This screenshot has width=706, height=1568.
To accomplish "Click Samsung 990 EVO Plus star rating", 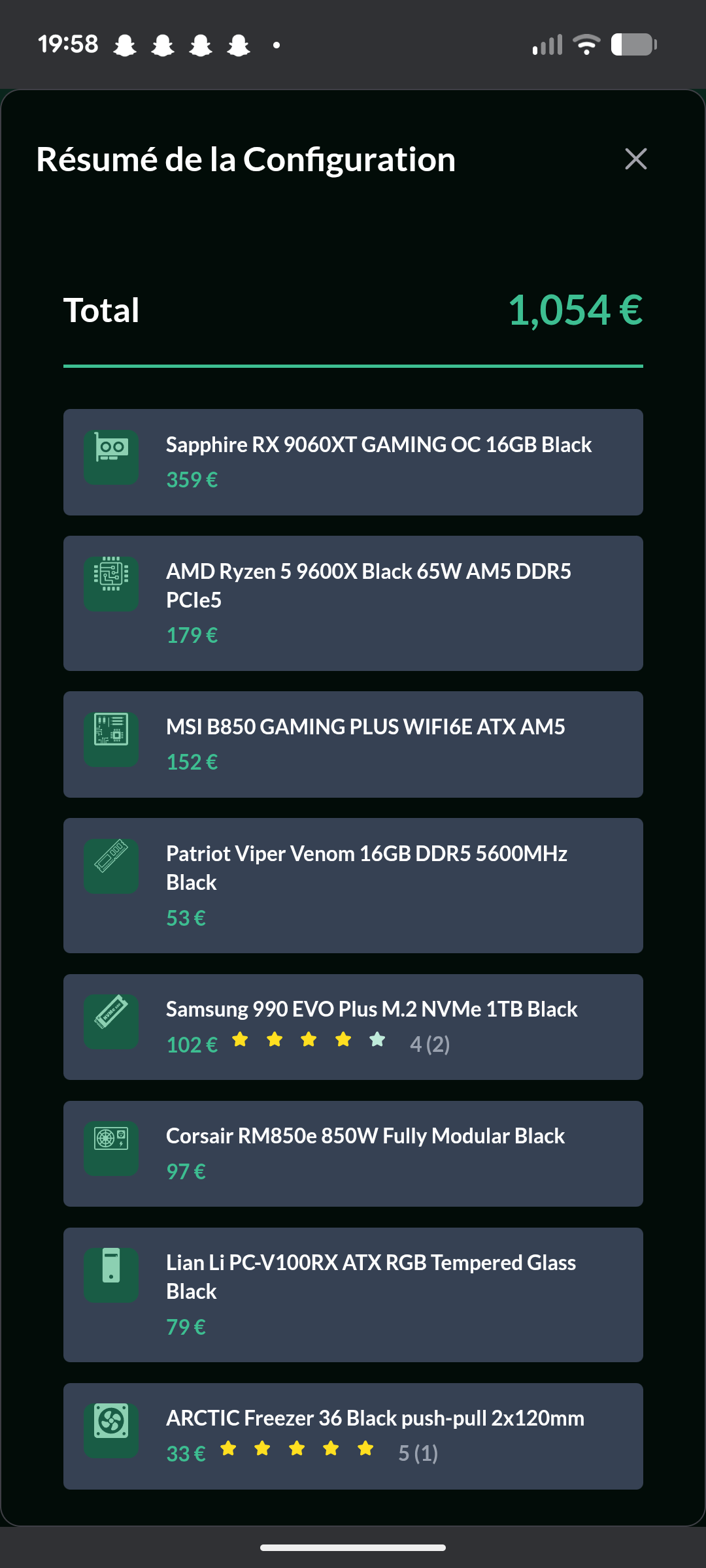I will (x=309, y=1039).
